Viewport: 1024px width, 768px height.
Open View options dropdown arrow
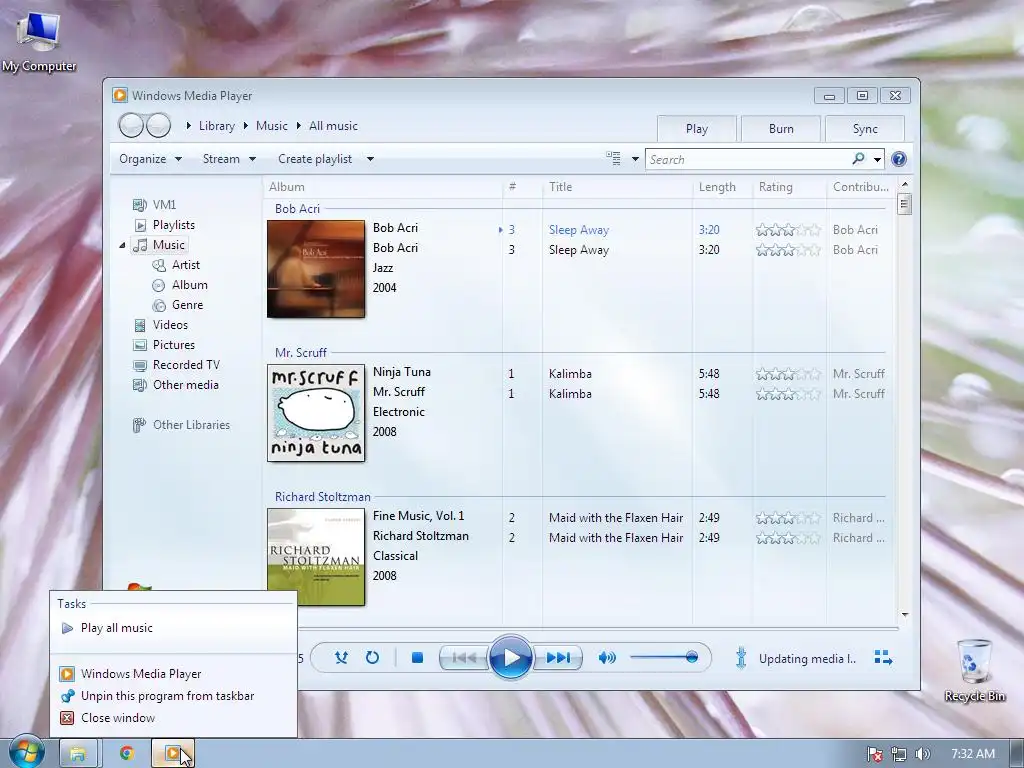click(x=635, y=159)
